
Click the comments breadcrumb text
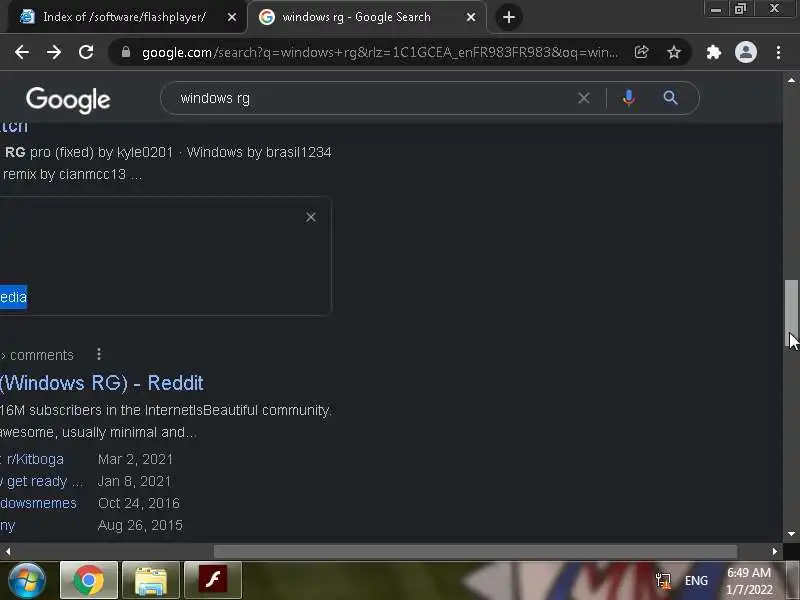point(42,355)
